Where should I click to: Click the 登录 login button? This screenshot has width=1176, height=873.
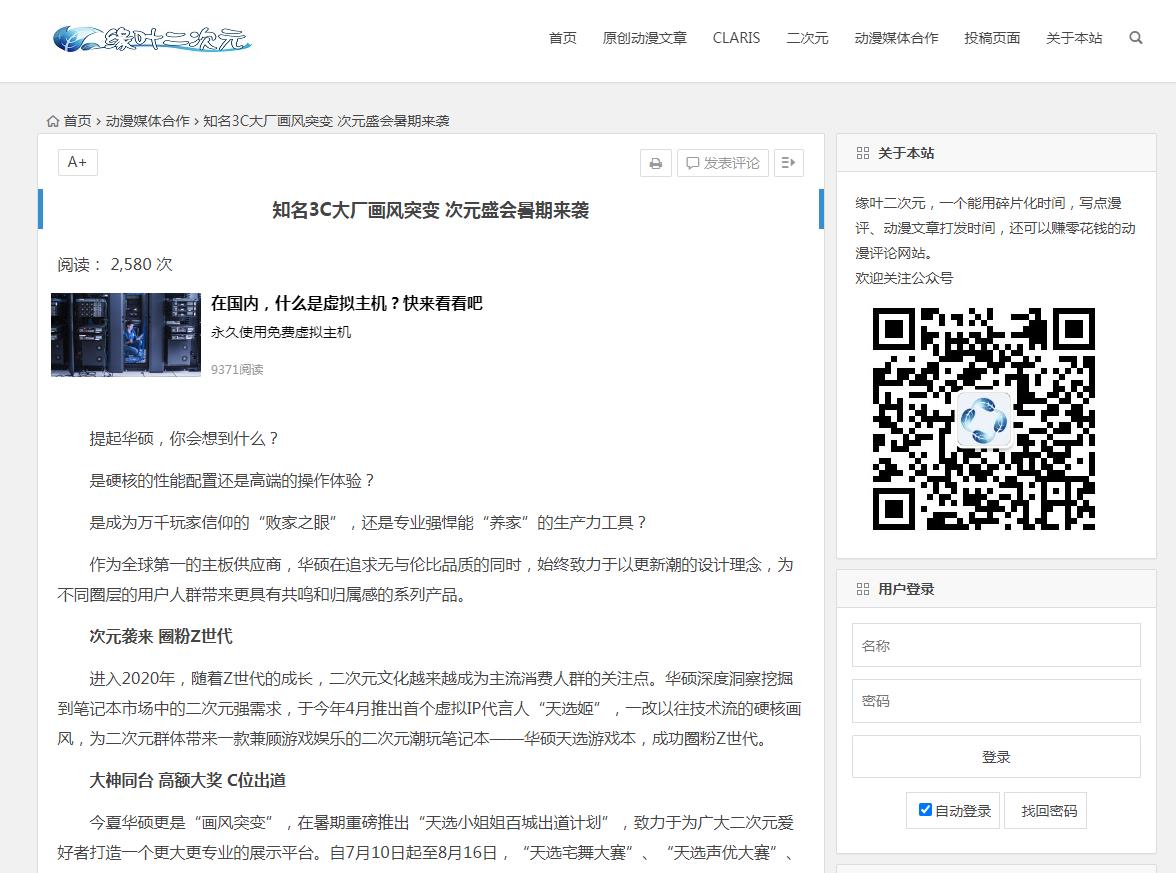996,757
